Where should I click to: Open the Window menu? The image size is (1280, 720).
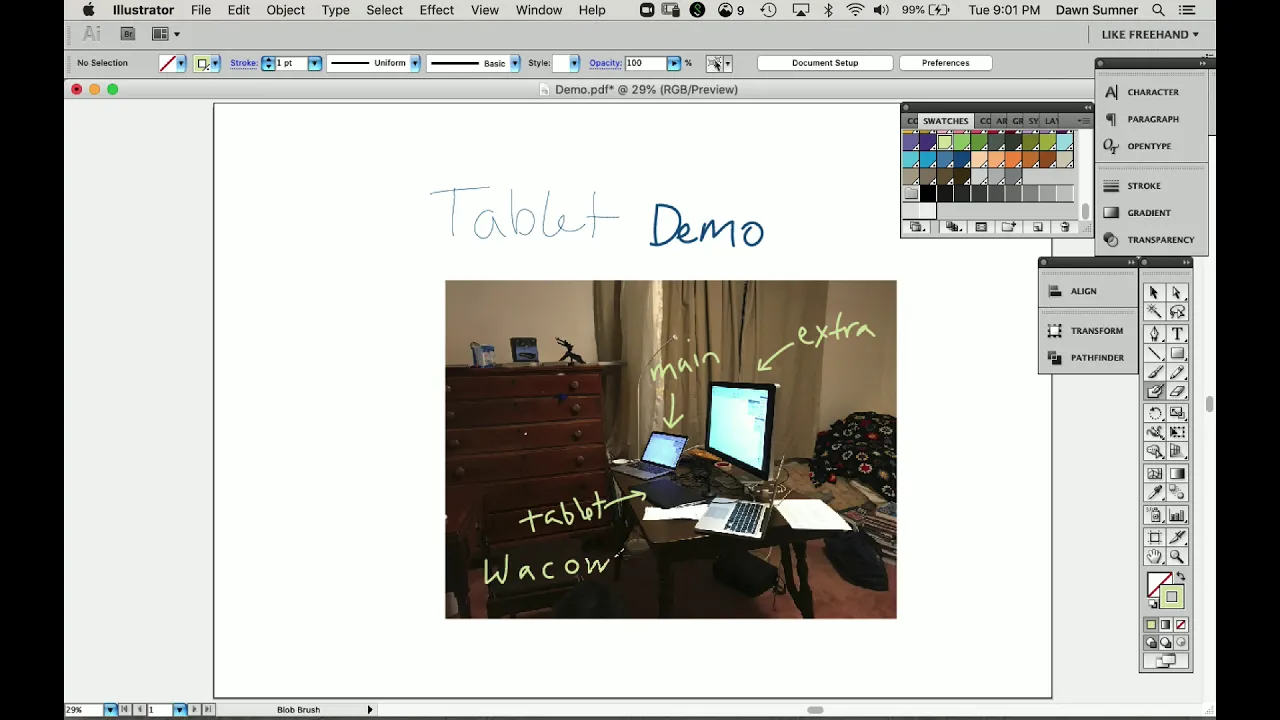539,10
